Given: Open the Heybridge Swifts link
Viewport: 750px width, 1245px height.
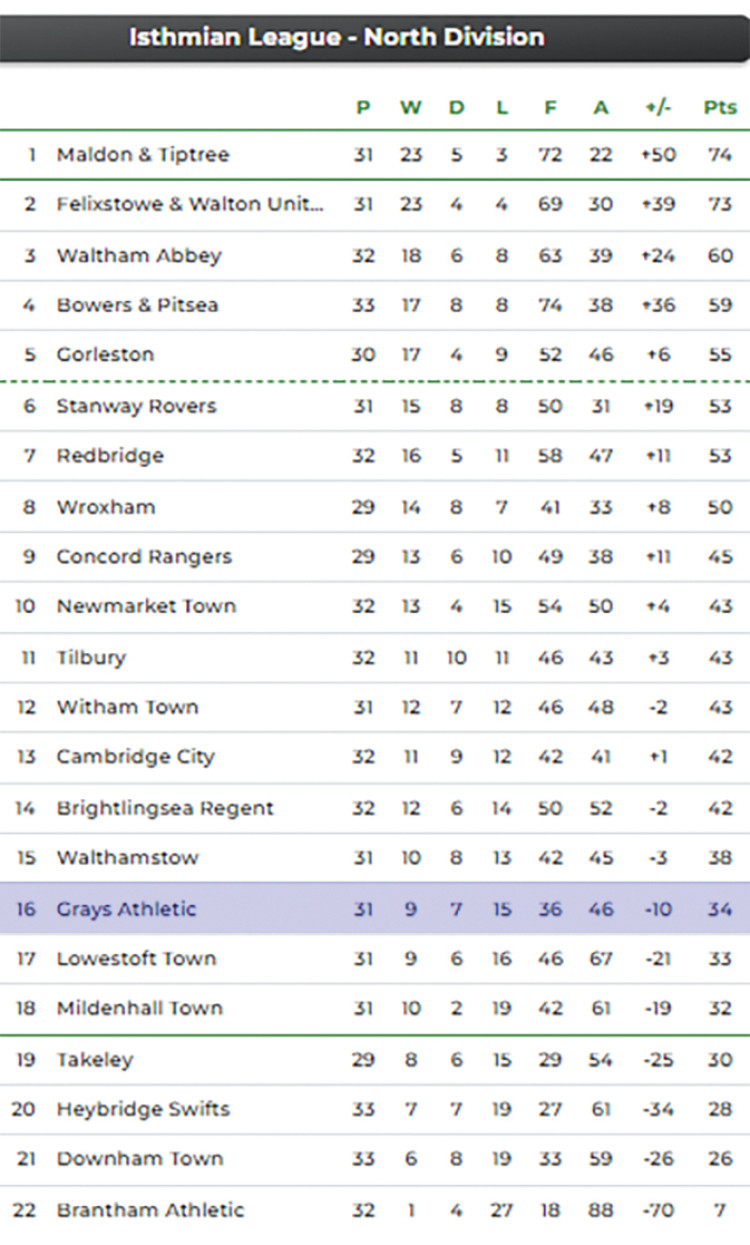Looking at the screenshot, I should (x=143, y=1109).
